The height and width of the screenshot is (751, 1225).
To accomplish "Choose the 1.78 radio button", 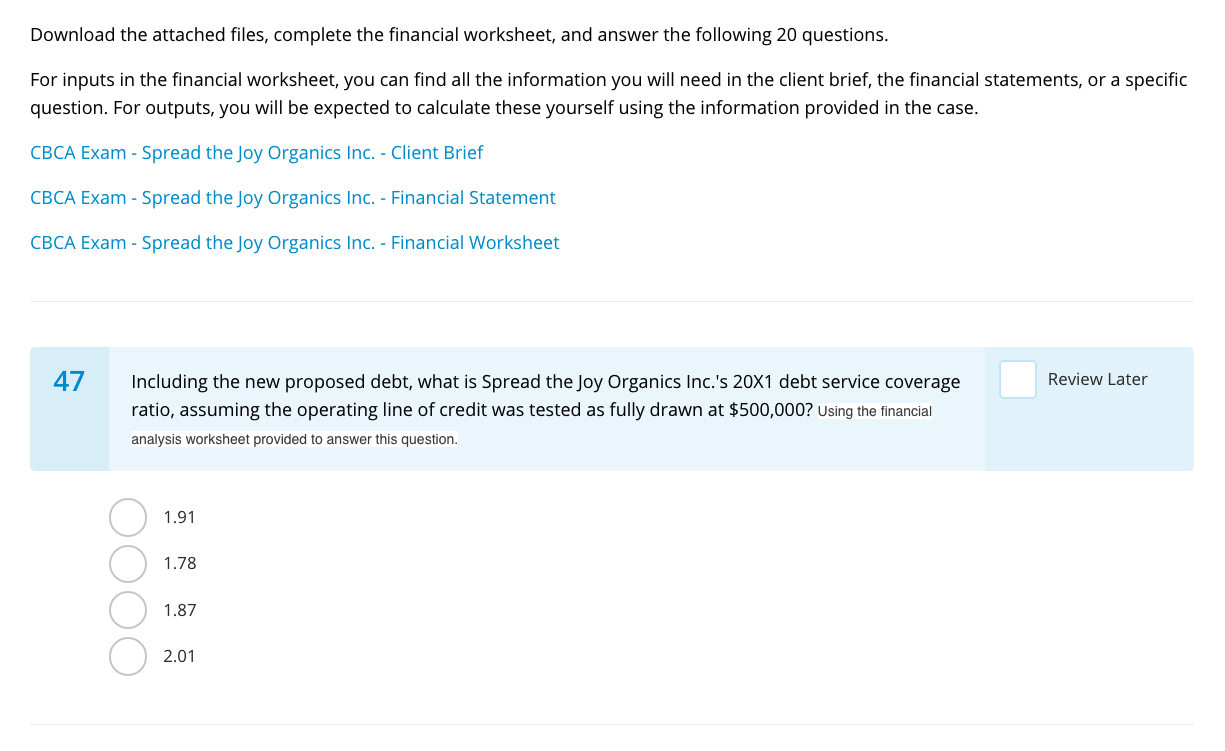I will pyautogui.click(x=128, y=564).
